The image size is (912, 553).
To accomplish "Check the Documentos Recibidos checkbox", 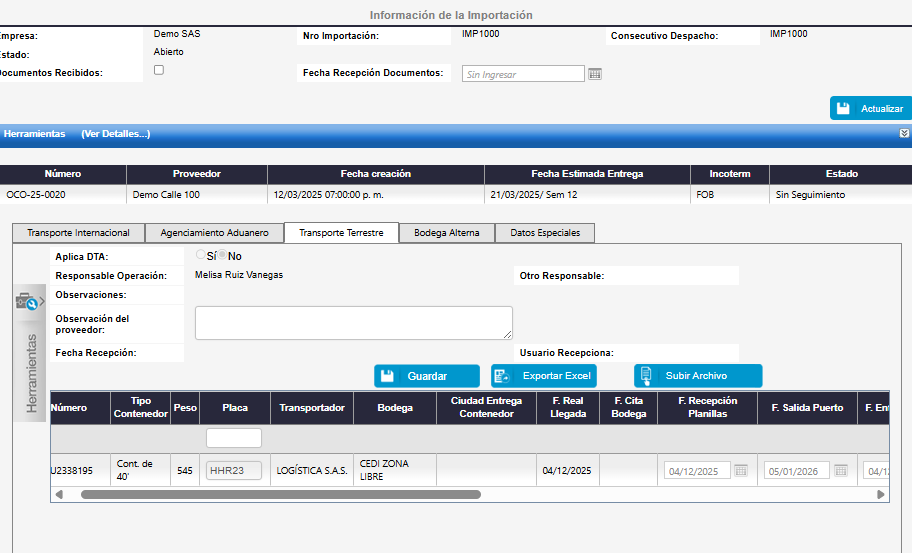I will (x=159, y=70).
